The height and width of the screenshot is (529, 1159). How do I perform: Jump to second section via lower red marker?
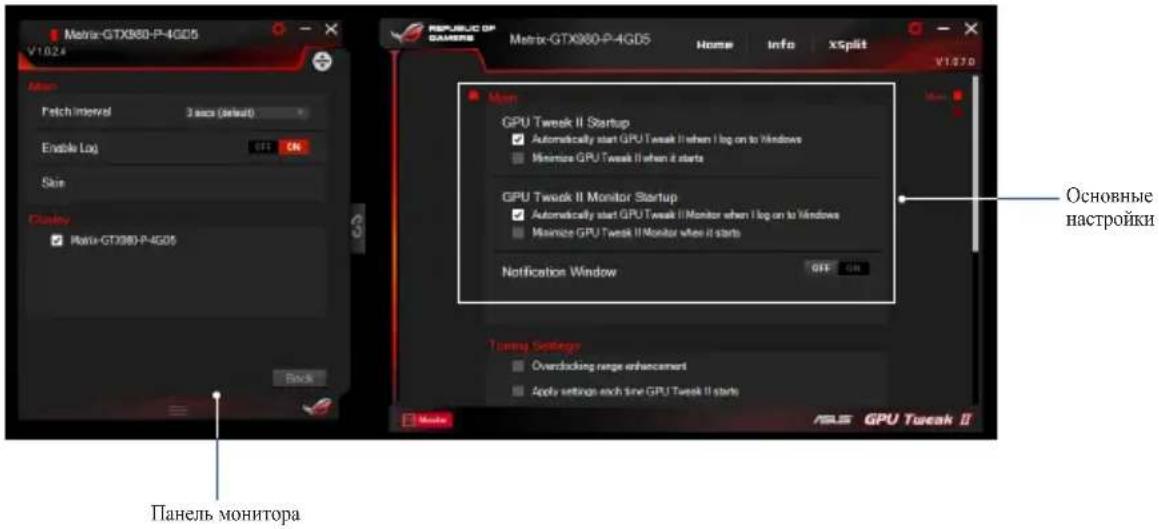click(956, 113)
